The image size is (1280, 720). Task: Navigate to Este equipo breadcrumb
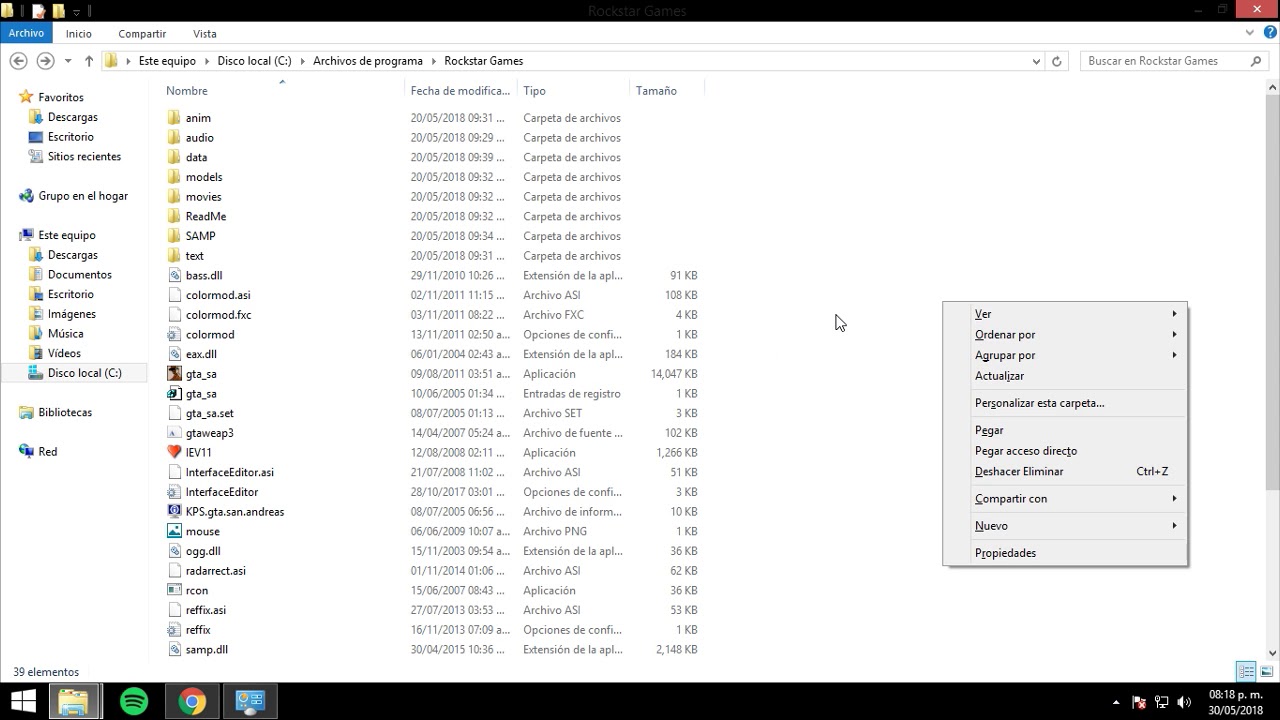tap(167, 61)
